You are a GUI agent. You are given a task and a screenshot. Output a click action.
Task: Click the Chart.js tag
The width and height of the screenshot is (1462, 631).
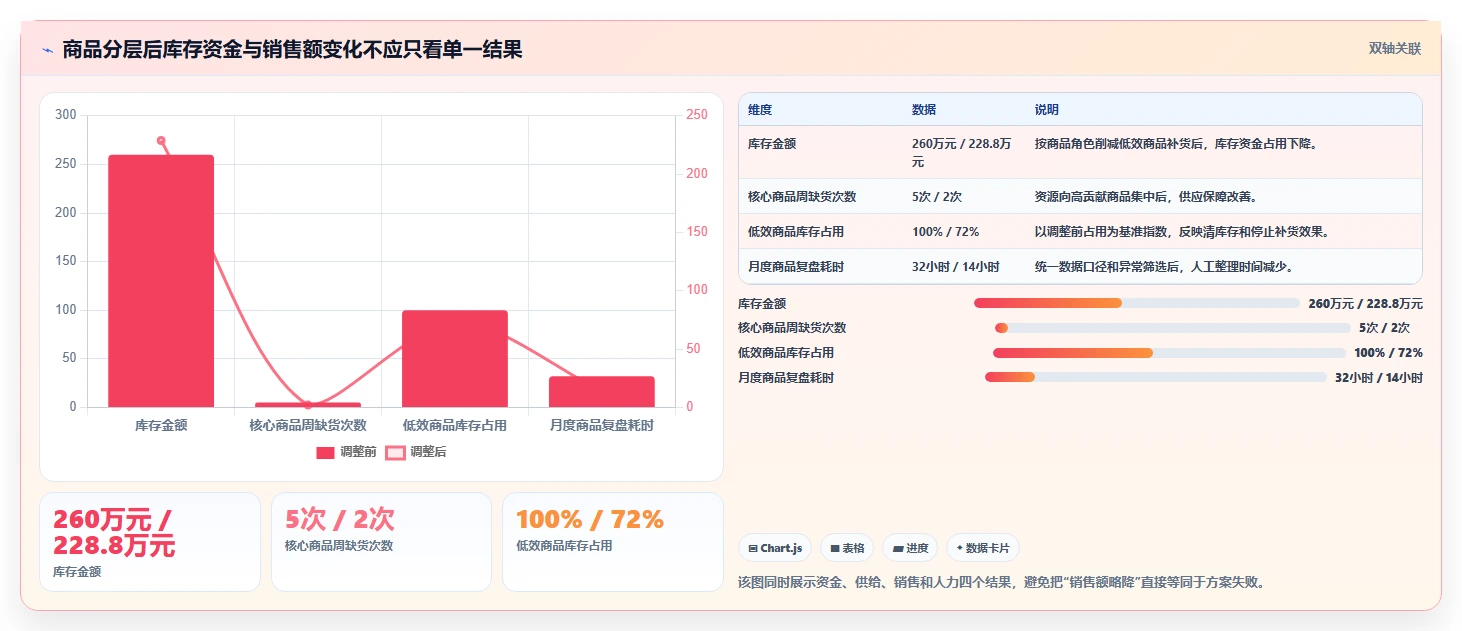pos(775,548)
